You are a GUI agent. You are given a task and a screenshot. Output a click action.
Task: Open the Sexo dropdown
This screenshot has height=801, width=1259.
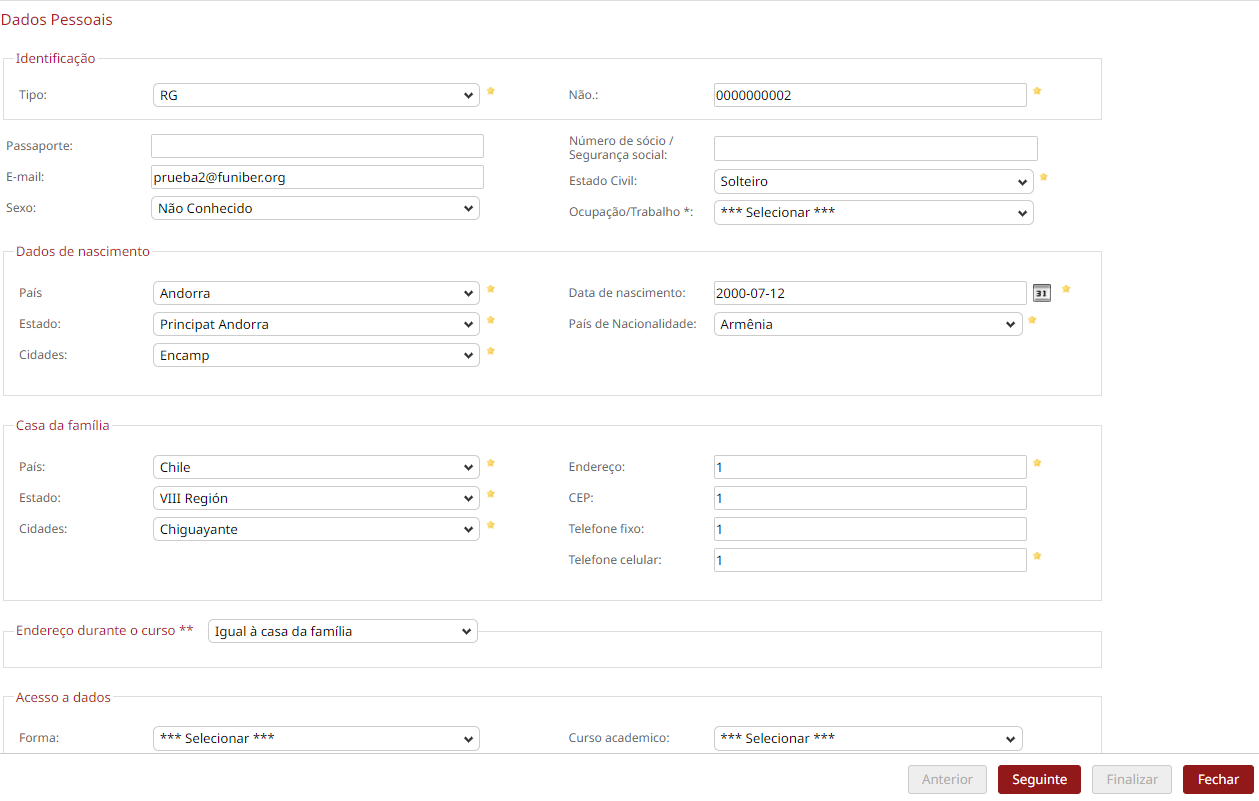tap(315, 208)
